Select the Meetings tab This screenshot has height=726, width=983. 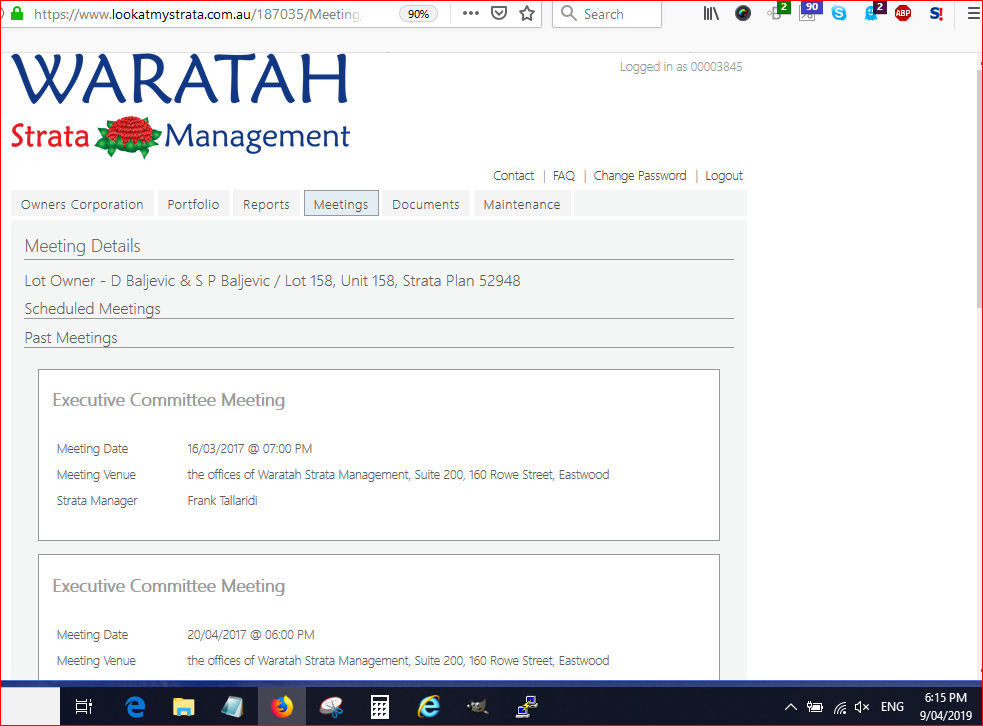coord(341,204)
